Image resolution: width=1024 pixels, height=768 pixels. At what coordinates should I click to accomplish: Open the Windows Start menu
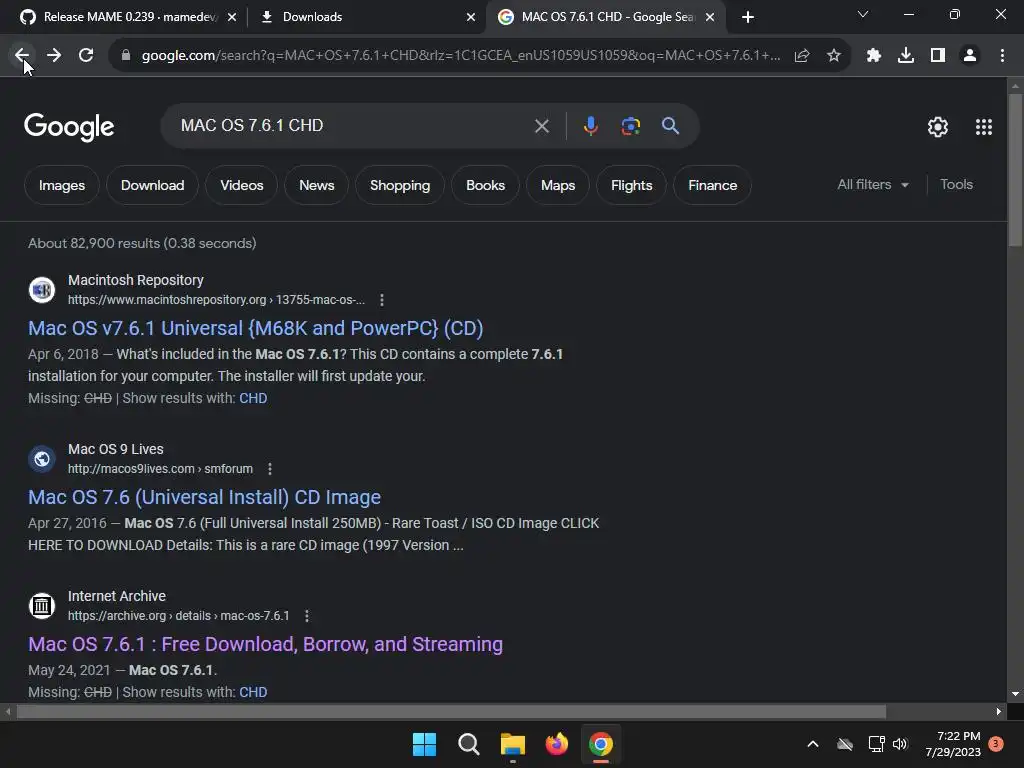point(424,744)
